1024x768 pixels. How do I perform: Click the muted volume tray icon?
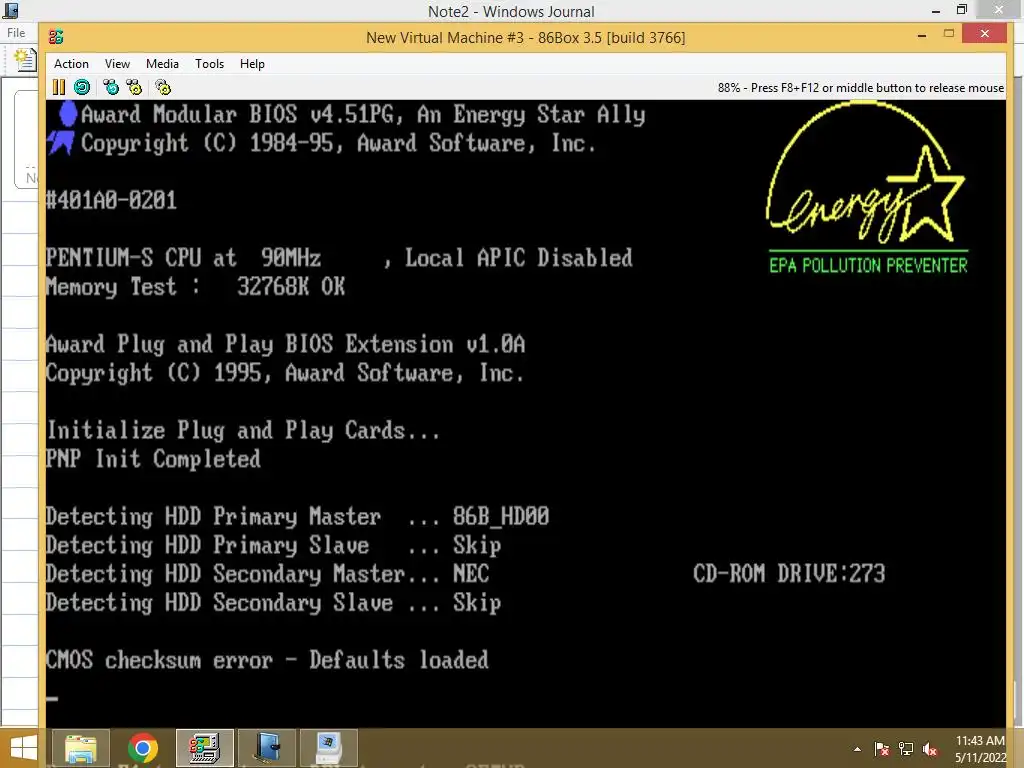pyautogui.click(x=930, y=749)
